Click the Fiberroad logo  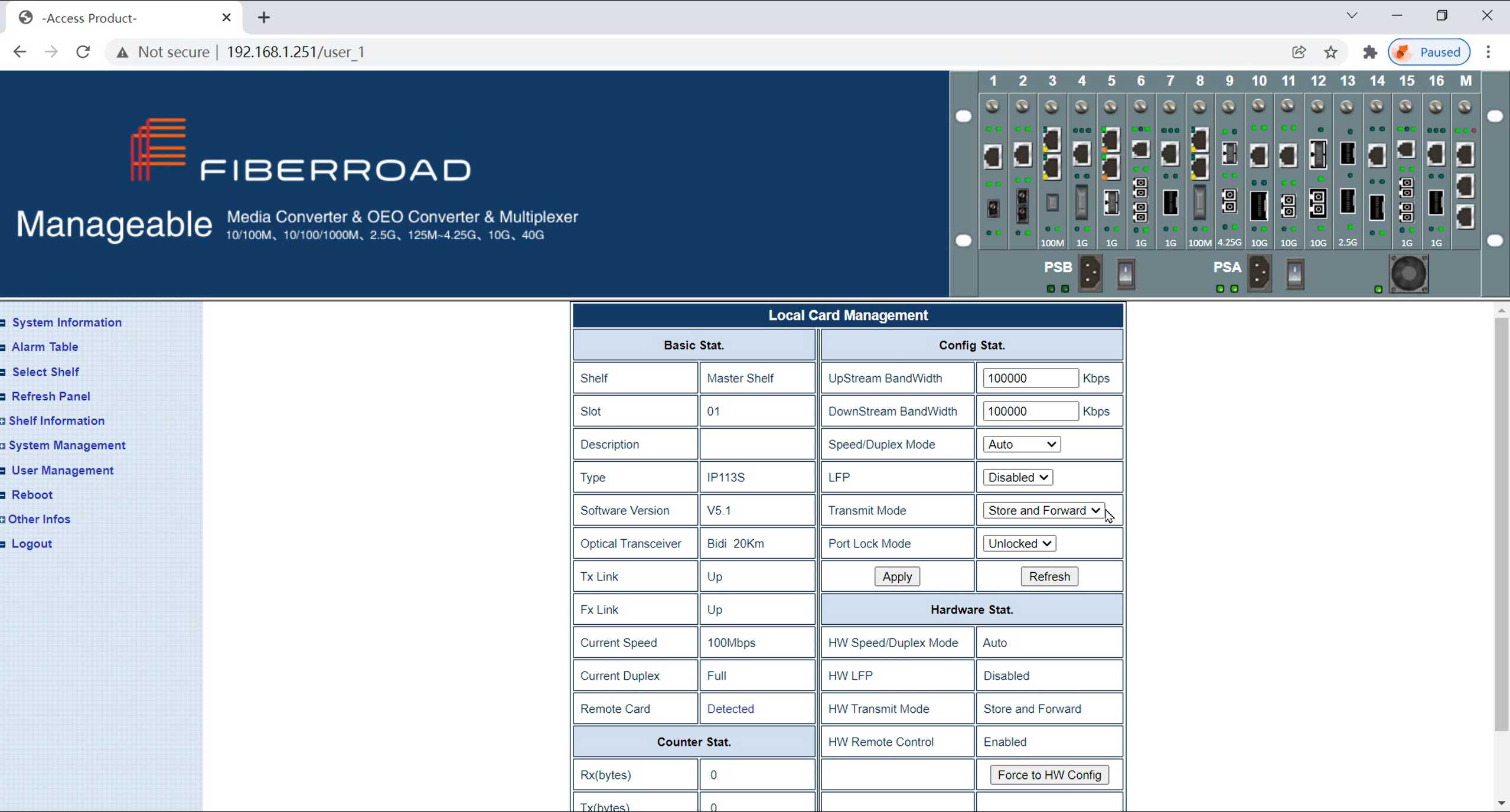click(x=301, y=150)
